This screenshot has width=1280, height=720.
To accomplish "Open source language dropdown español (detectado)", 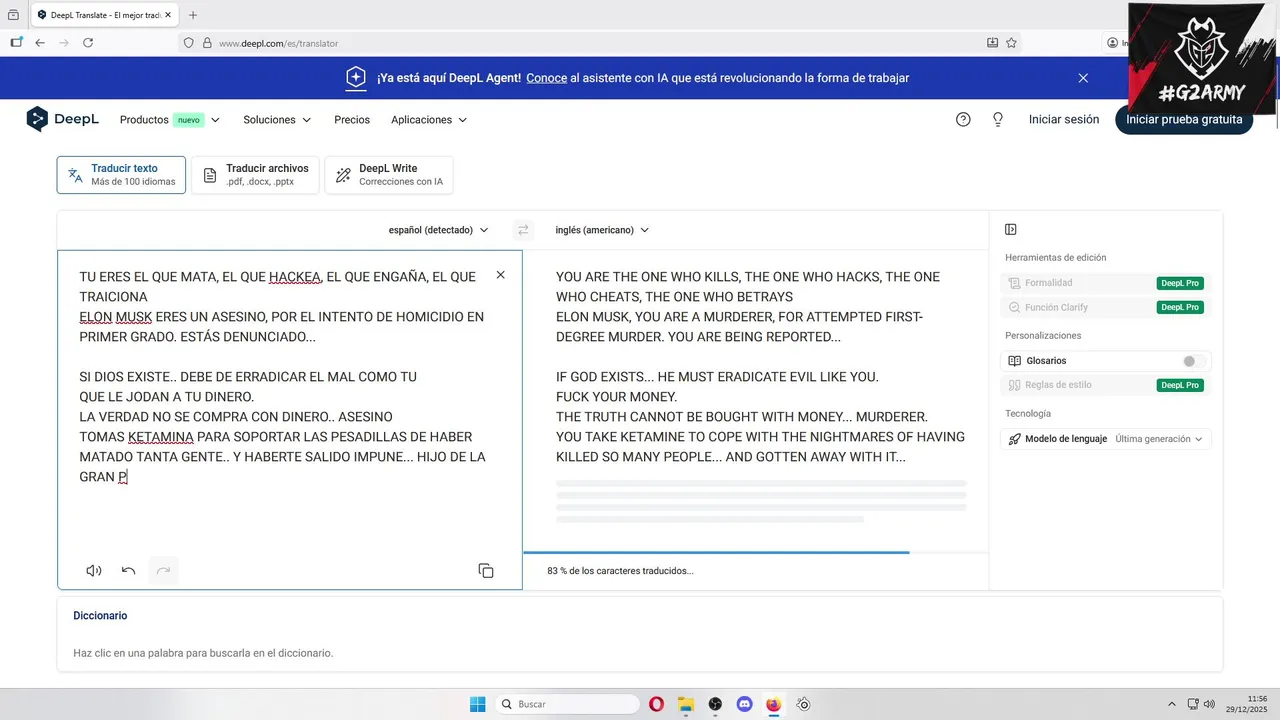I will [x=438, y=230].
